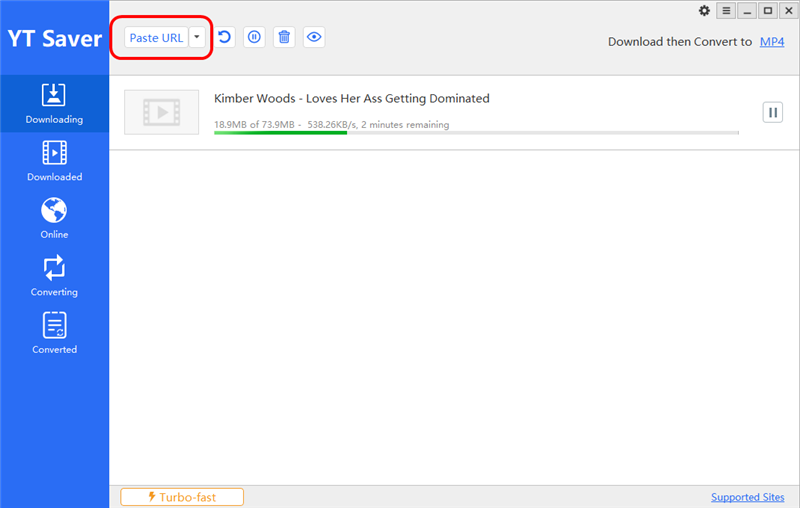Click the trash delete icon in toolbar
Image resolution: width=800 pixels, height=508 pixels.
[x=284, y=37]
